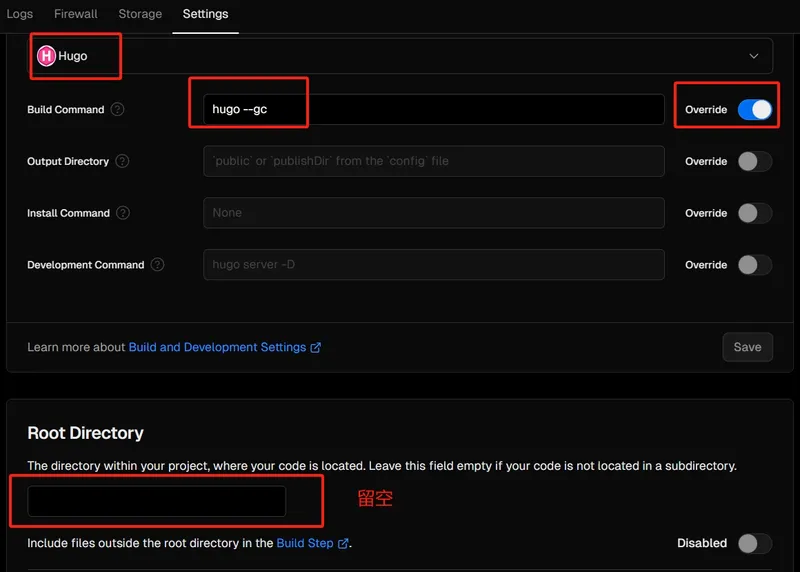Open Build and Development Settings link

(217, 347)
